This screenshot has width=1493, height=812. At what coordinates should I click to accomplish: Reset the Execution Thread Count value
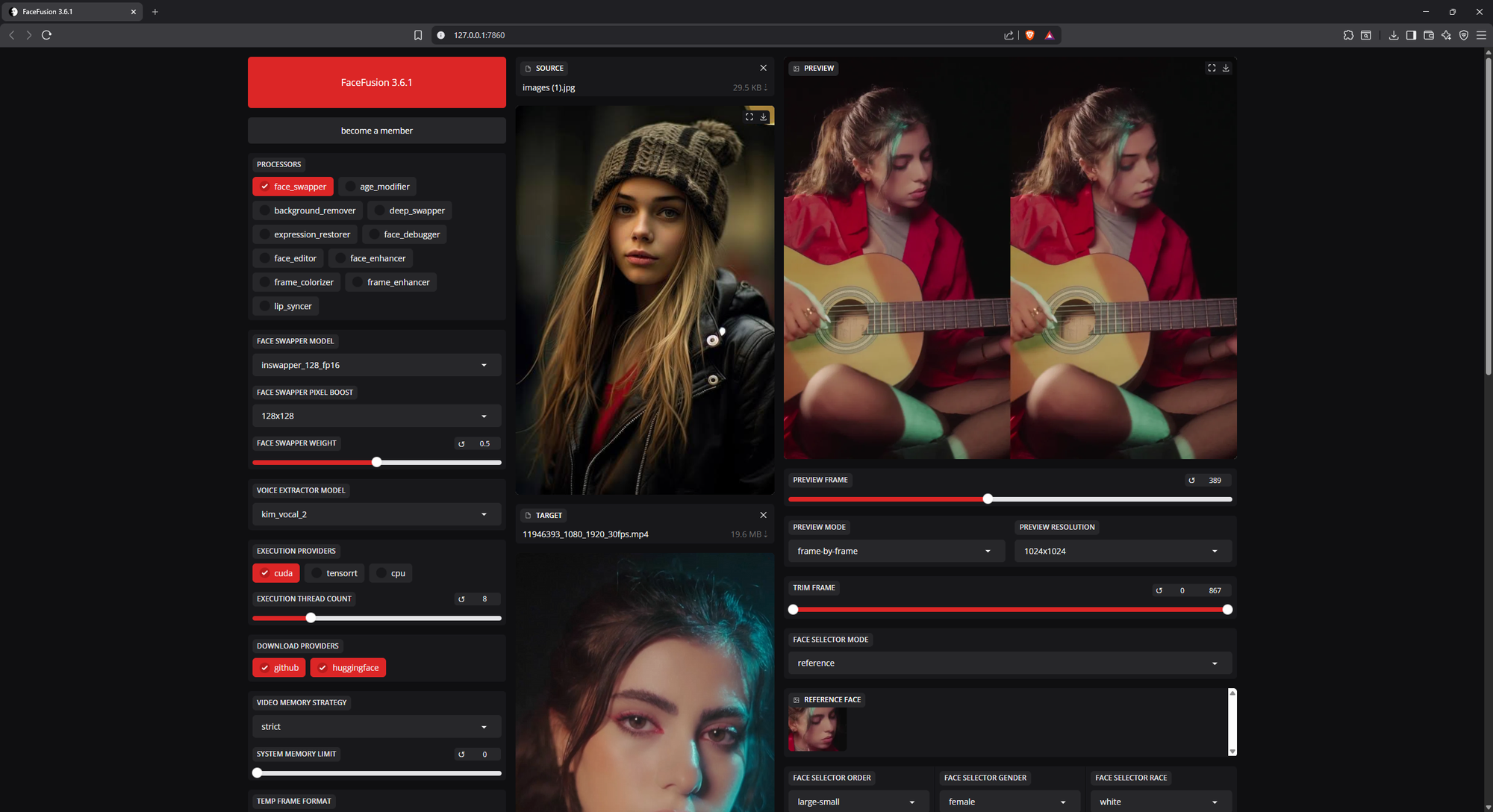[x=461, y=599]
